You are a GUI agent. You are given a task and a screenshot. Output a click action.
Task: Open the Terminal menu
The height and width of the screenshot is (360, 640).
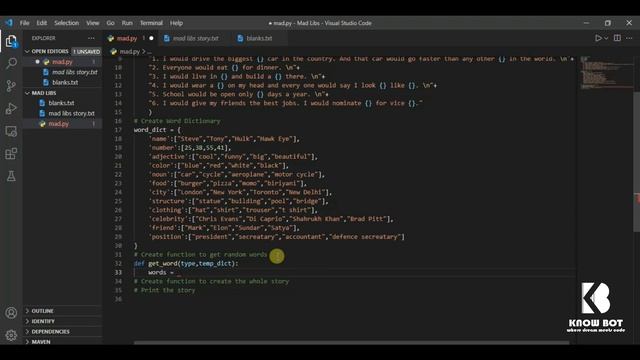pyautogui.click(x=151, y=23)
